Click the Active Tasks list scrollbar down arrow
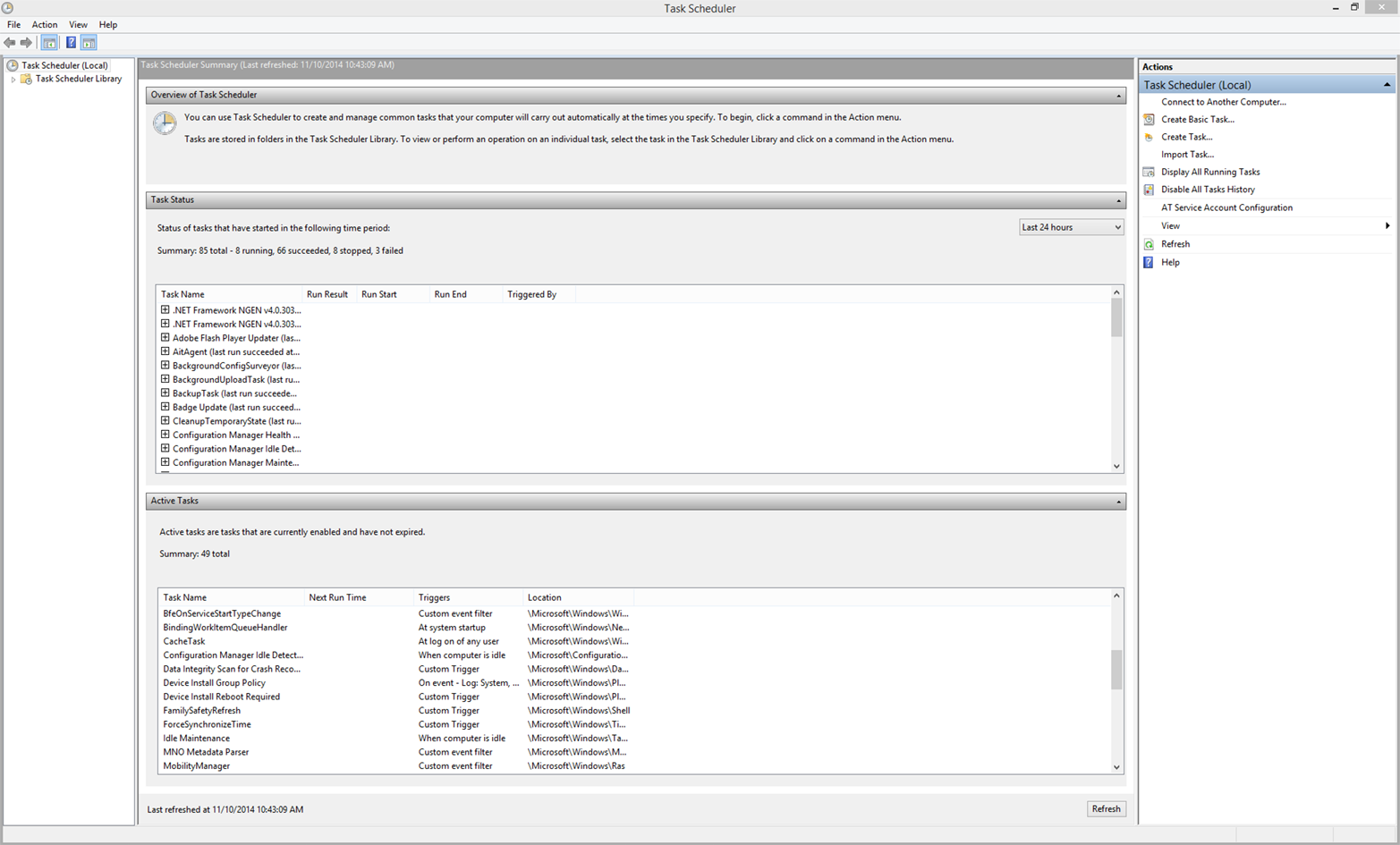This screenshot has width=1400, height=845. point(1116,766)
